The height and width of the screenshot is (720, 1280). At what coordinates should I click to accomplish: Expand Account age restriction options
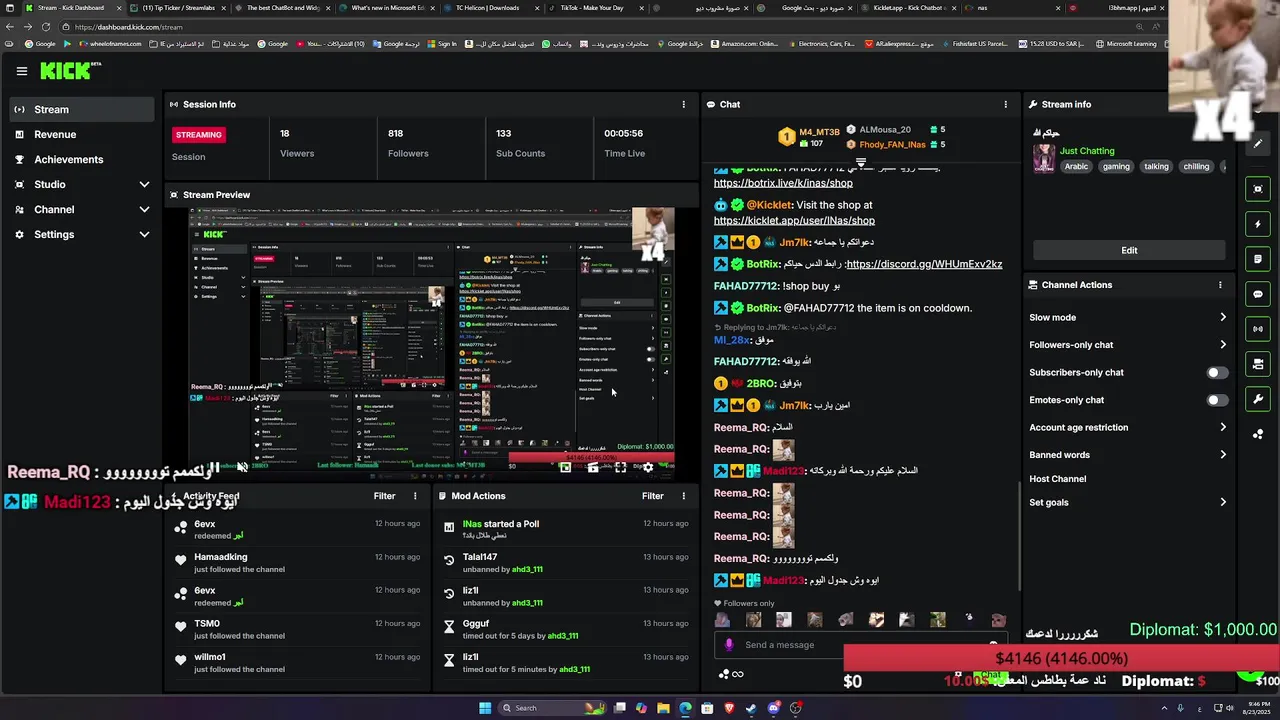pyautogui.click(x=1128, y=427)
